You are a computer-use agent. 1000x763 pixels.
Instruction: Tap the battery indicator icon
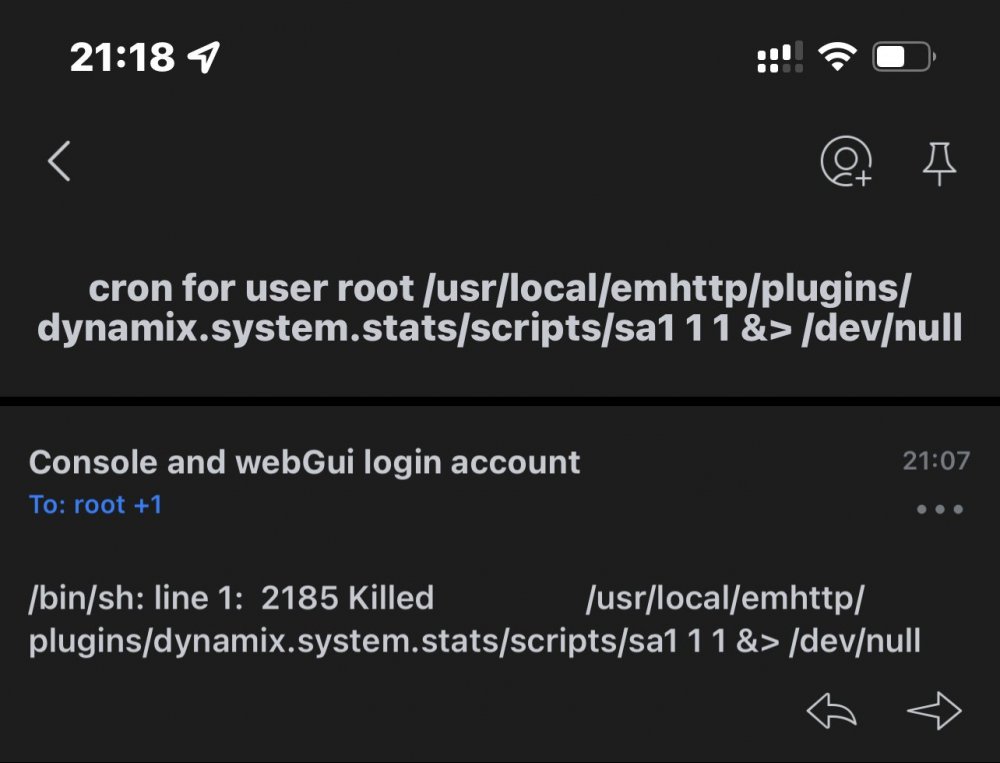click(904, 57)
